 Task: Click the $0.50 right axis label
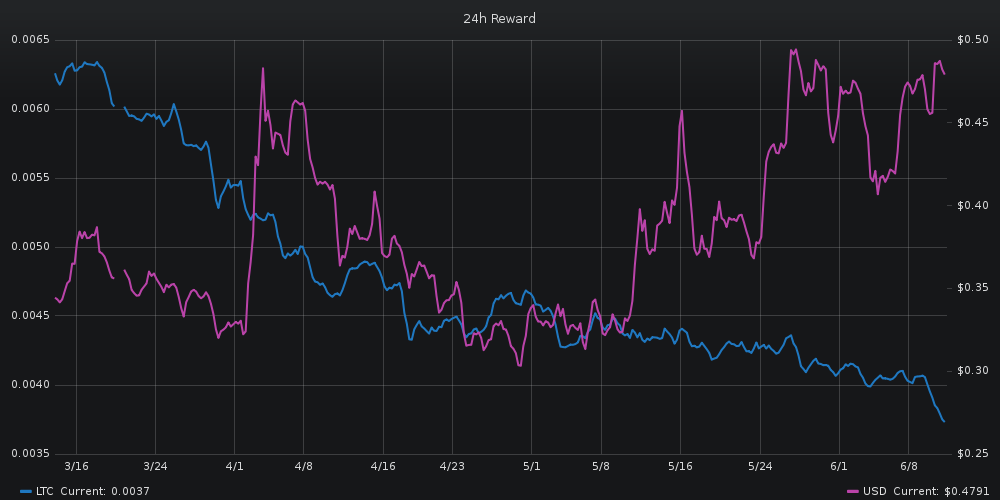click(973, 40)
